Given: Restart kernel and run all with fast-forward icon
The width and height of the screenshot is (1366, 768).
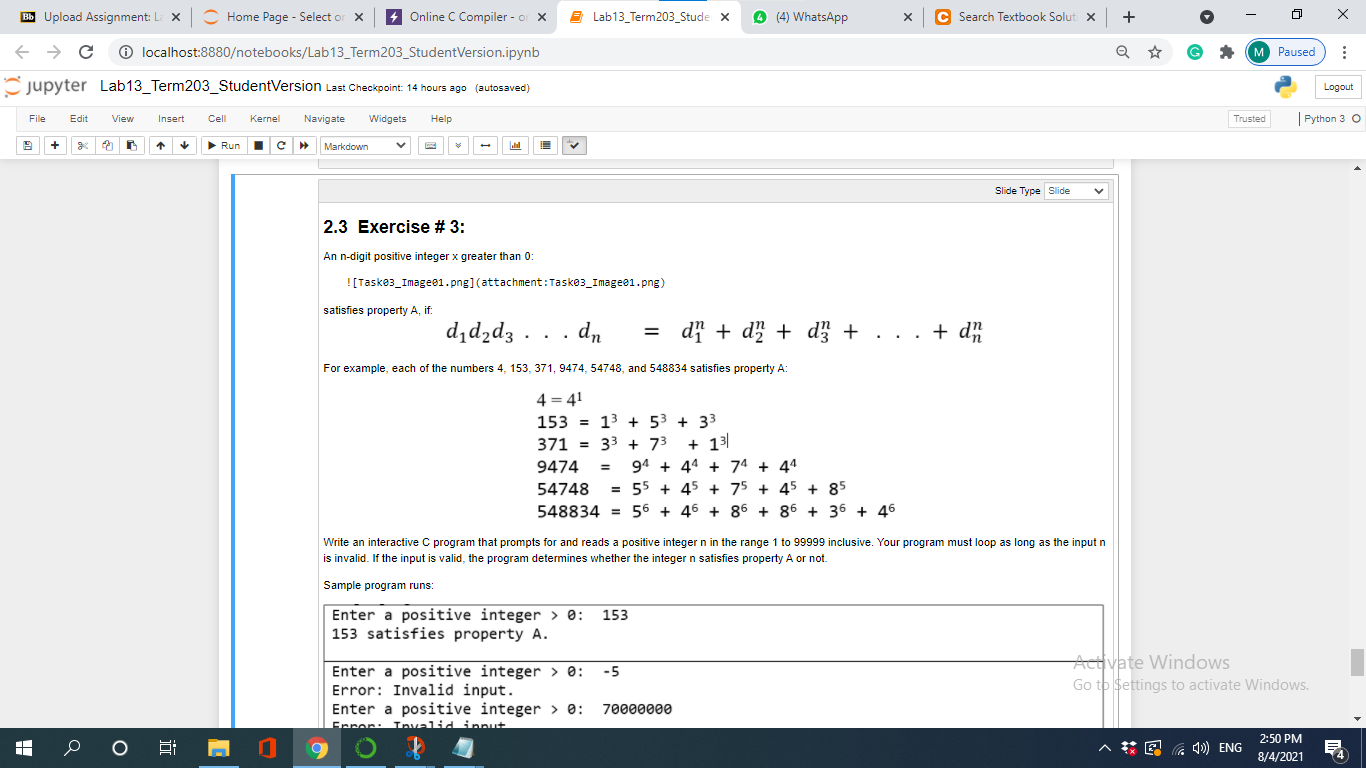Looking at the screenshot, I should click(x=304, y=145).
